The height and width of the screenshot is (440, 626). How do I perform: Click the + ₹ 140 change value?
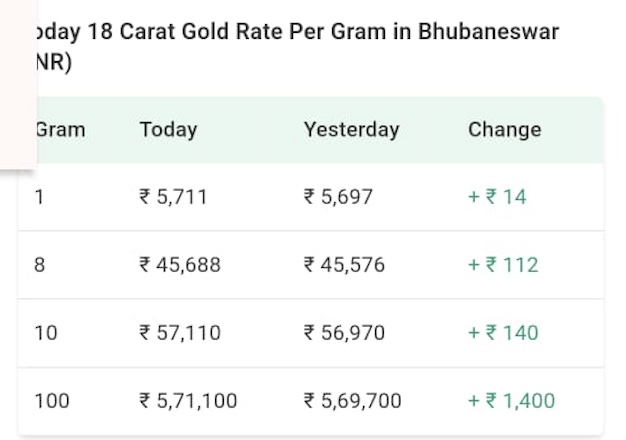pos(503,333)
